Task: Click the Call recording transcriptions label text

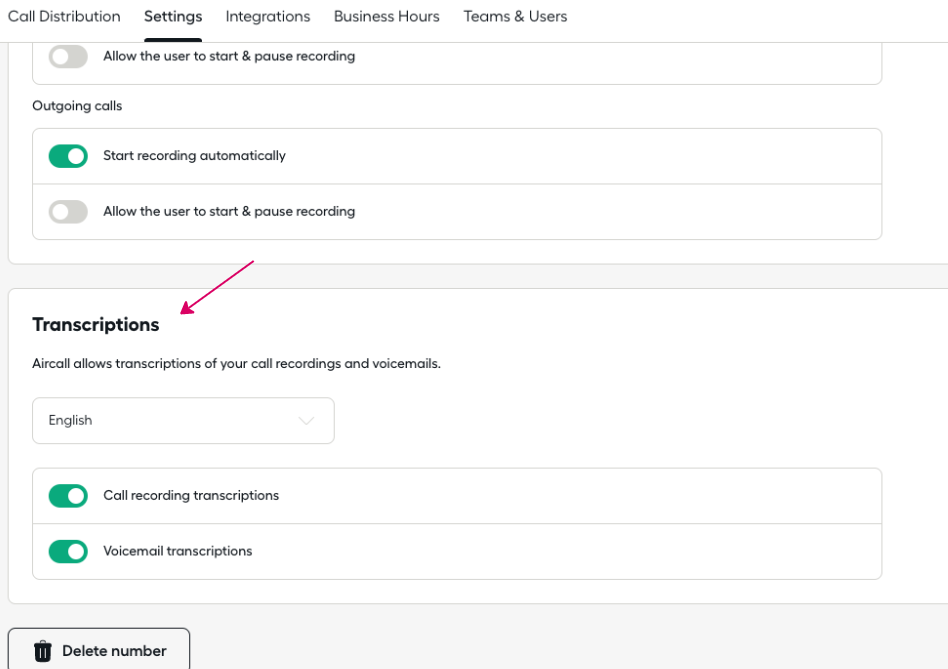Action: (191, 496)
